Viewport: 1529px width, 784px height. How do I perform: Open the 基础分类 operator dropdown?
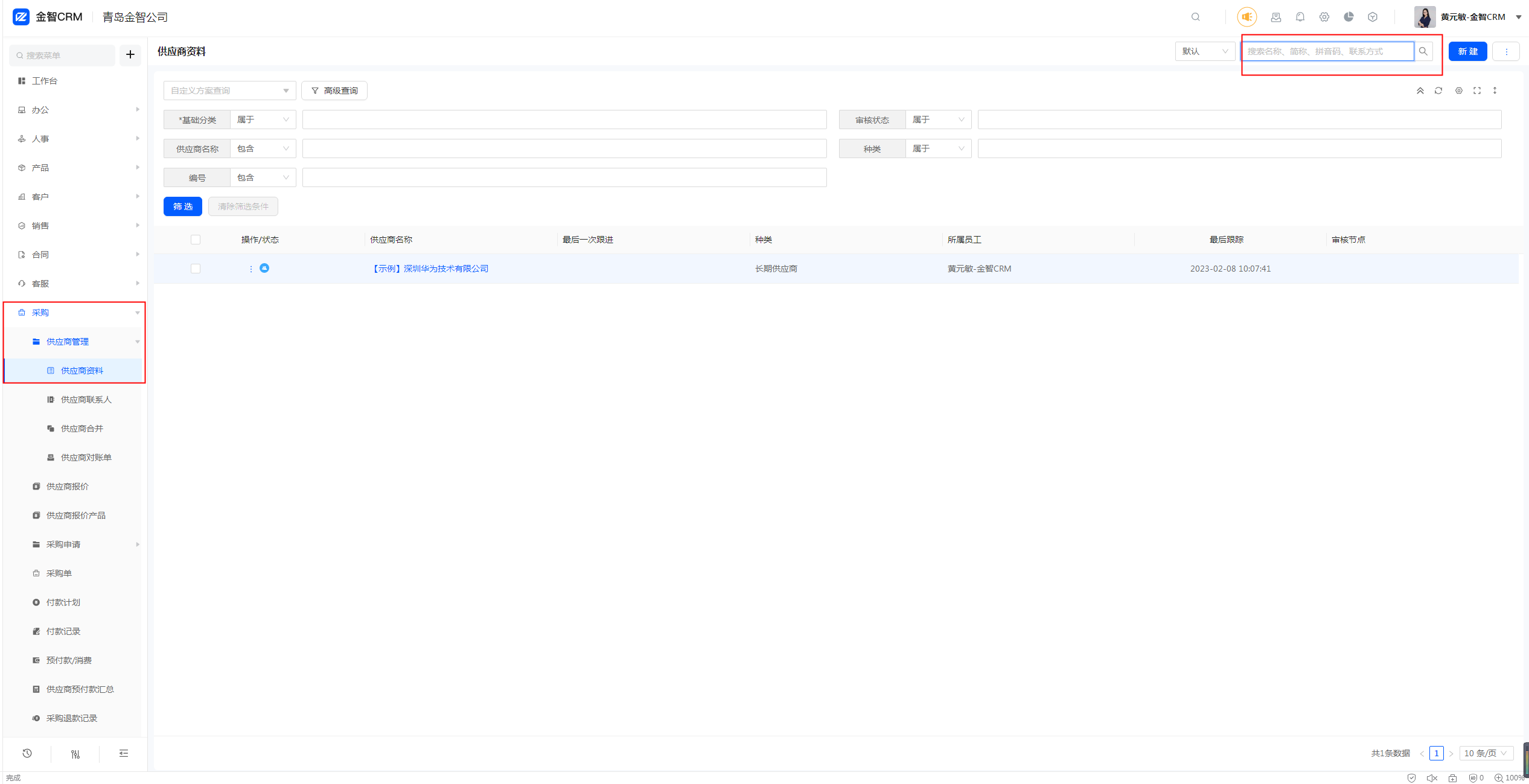click(263, 120)
